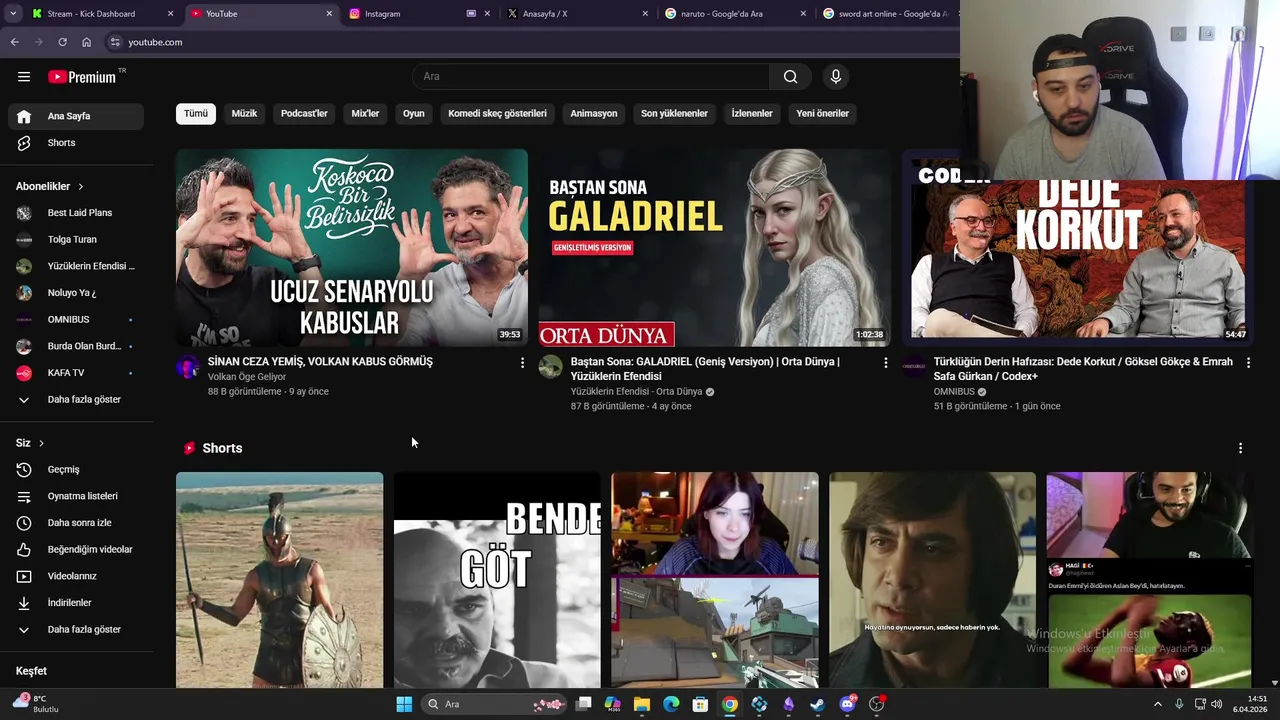Close the YouTube browser tab
1280x720 pixels.
pos(329,14)
